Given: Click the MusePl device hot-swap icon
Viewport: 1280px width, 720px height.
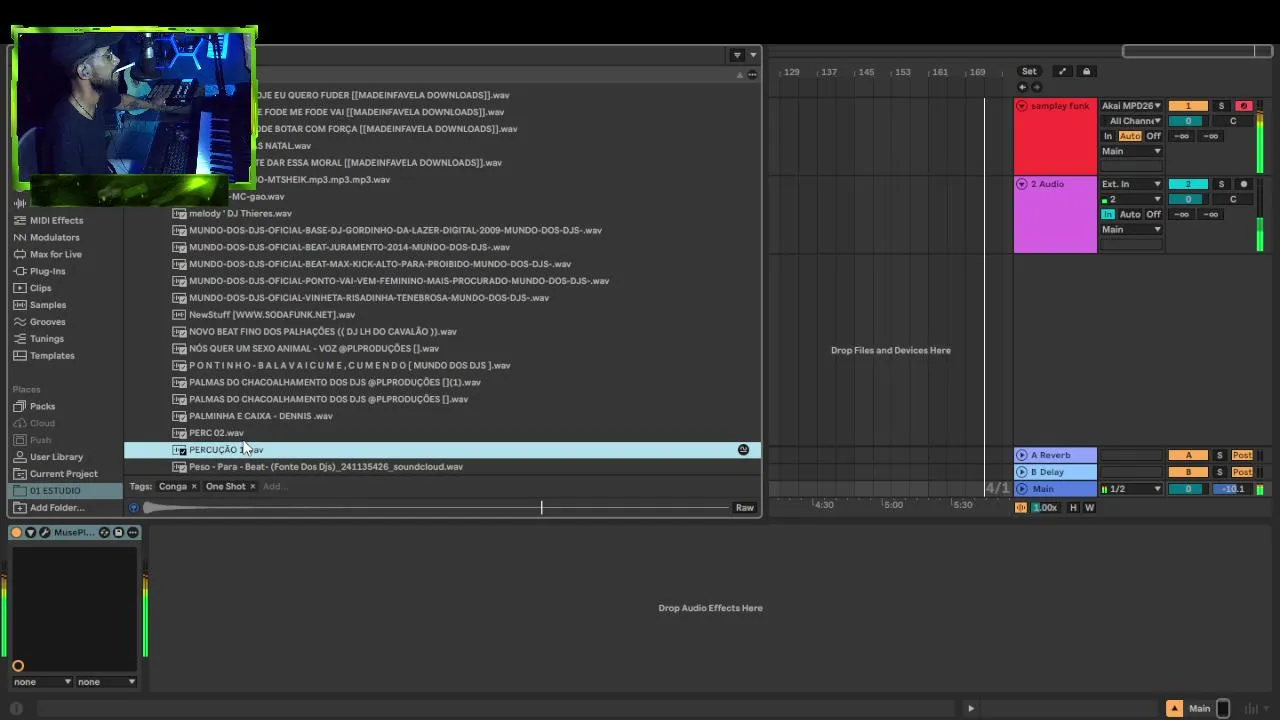Looking at the screenshot, I should click(104, 533).
